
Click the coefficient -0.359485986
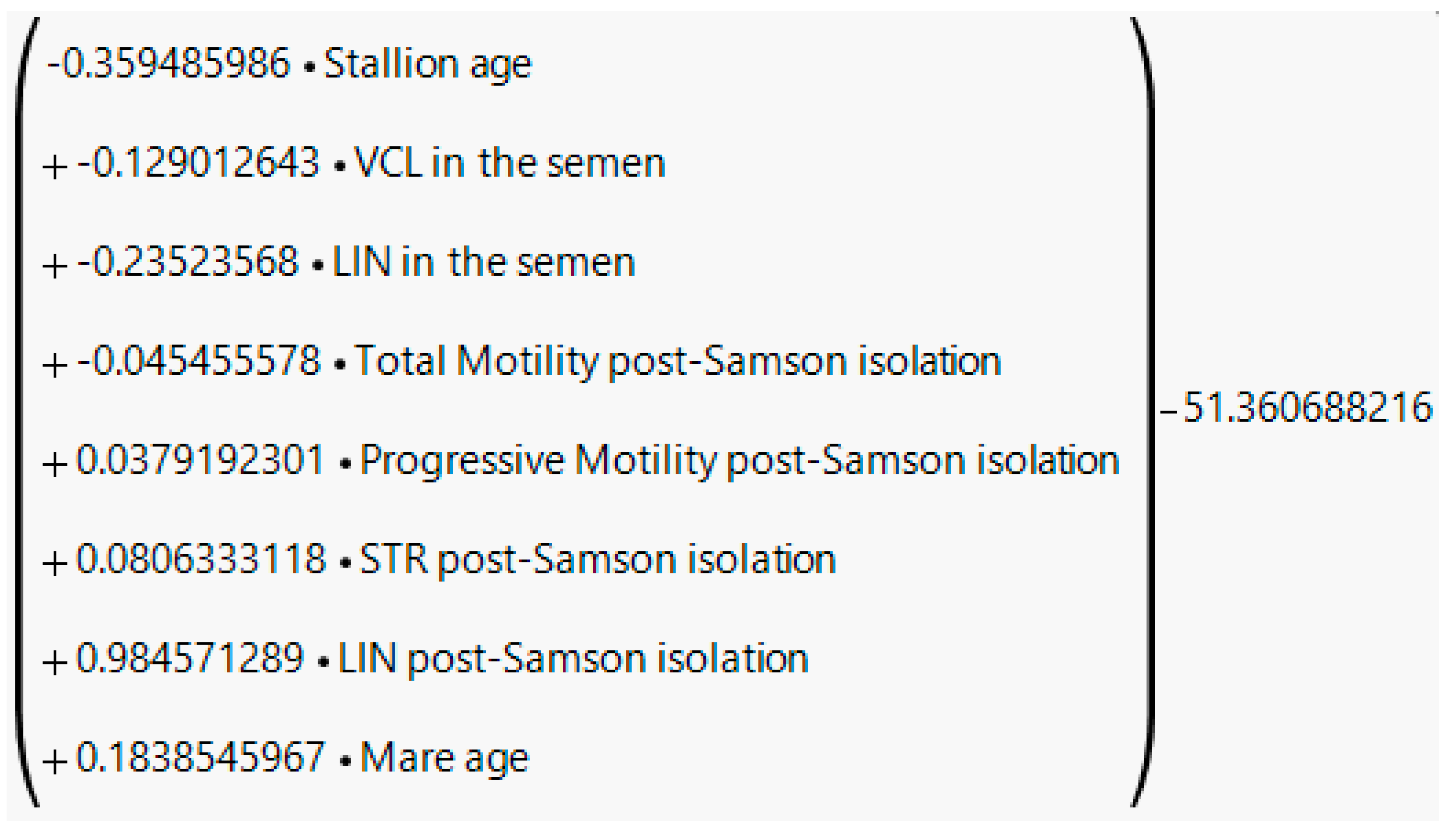(x=169, y=63)
